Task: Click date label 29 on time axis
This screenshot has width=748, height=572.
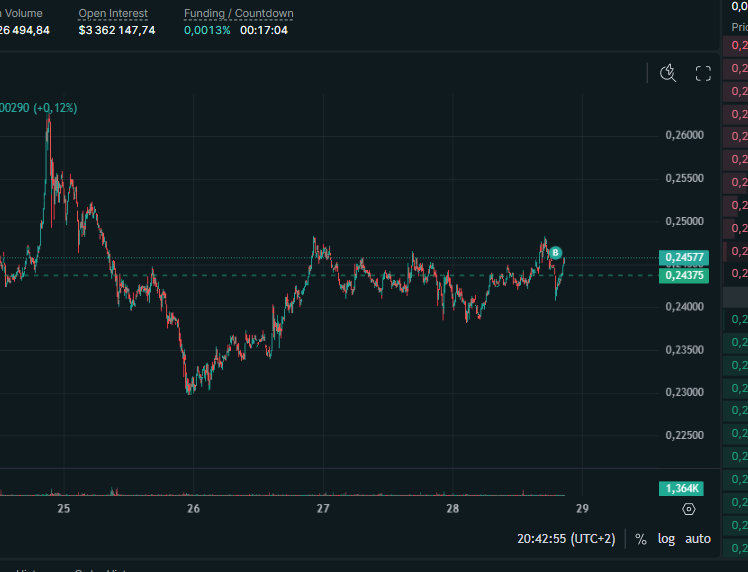Action: 582,509
